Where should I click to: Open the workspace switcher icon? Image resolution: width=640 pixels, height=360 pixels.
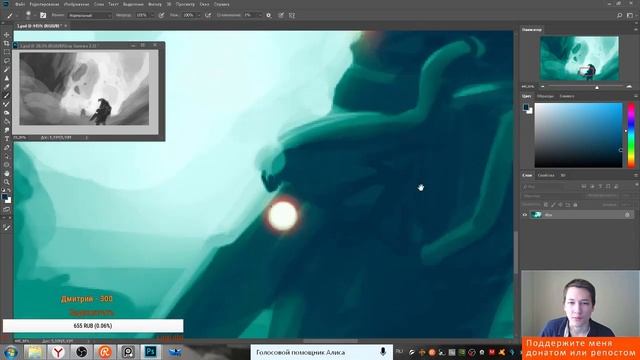(630, 15)
